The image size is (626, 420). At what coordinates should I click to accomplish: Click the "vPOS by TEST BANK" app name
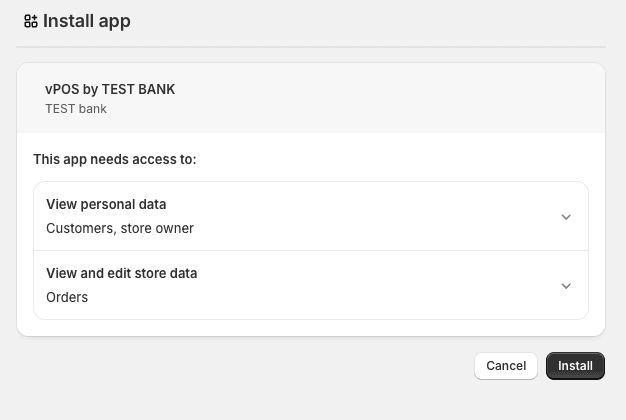pos(110,89)
